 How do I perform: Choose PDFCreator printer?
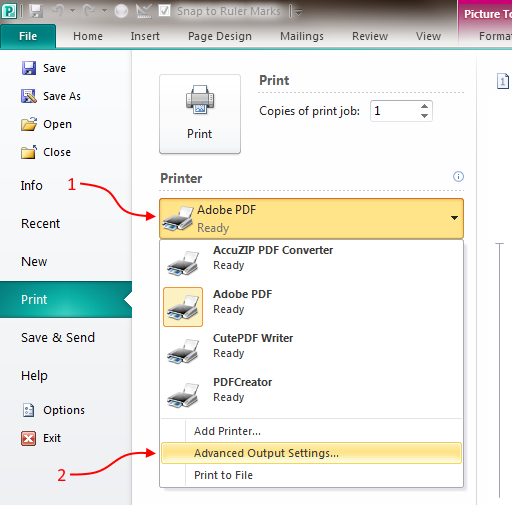311,395
